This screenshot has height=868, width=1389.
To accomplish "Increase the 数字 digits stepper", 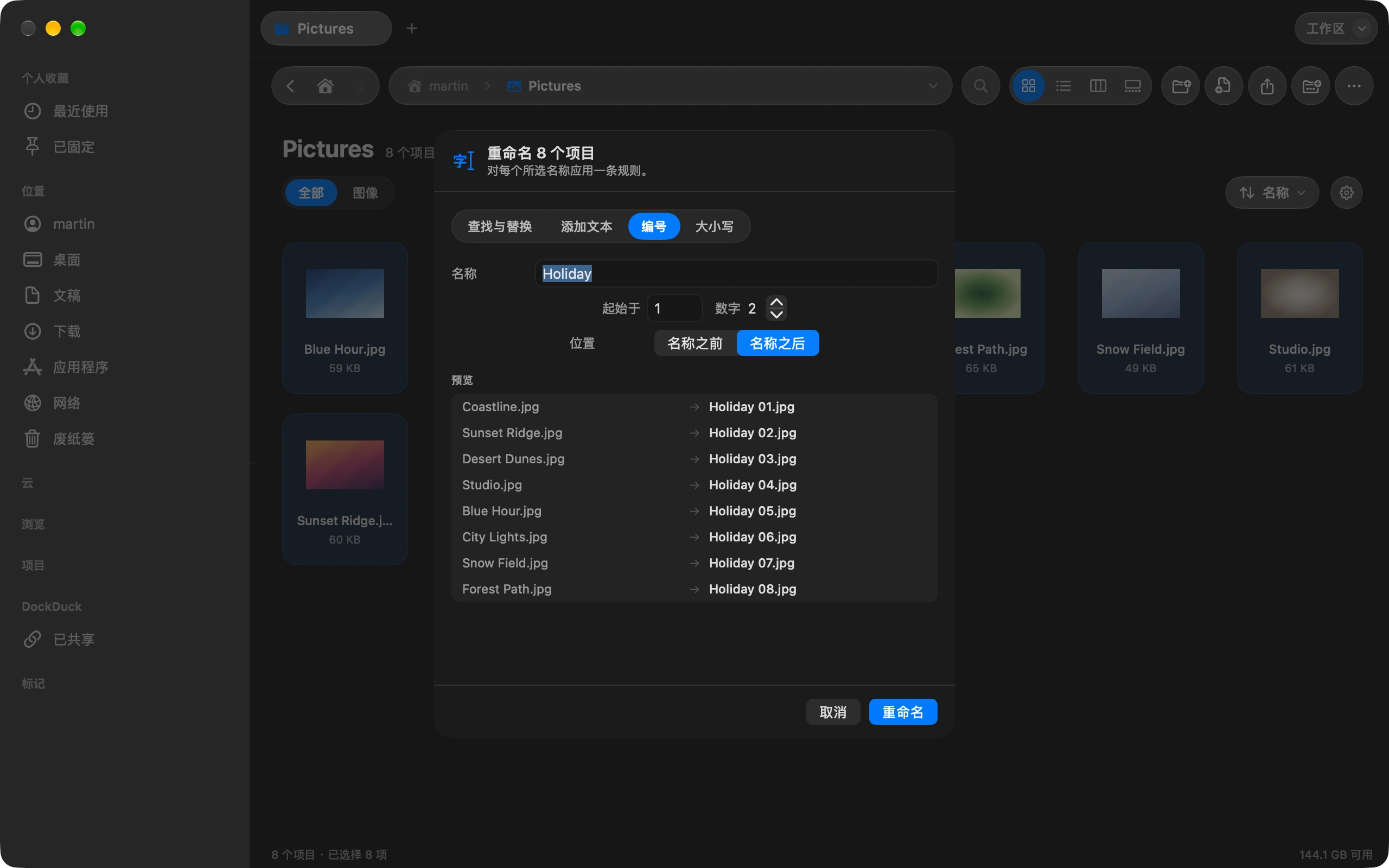I will coord(776,302).
